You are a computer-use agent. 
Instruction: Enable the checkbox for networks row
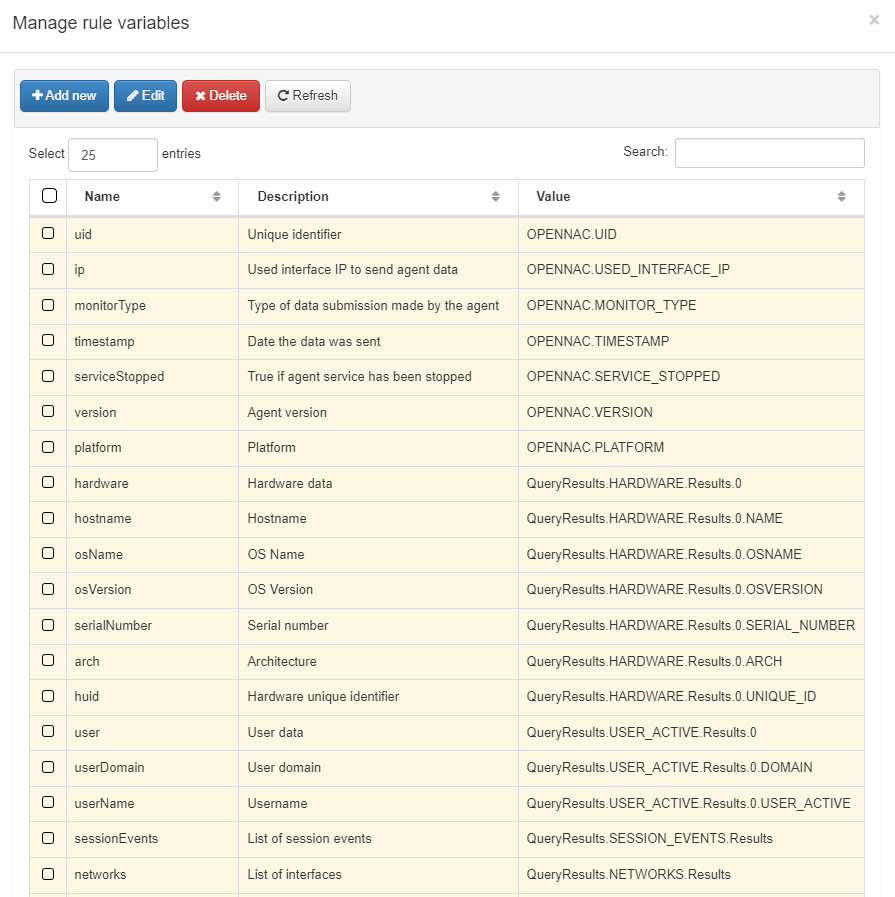coord(48,874)
